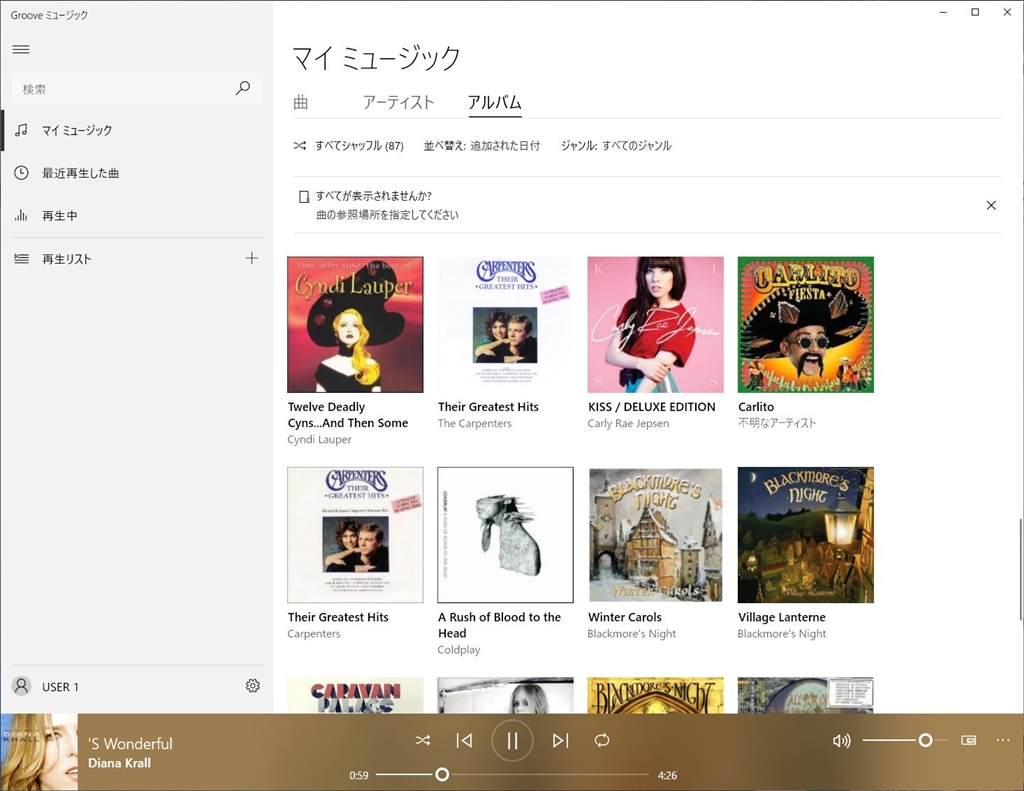Screen dimensions: 1024x791
Task: Click Blackmore's Night under Village Lanterne
Action: point(782,634)
